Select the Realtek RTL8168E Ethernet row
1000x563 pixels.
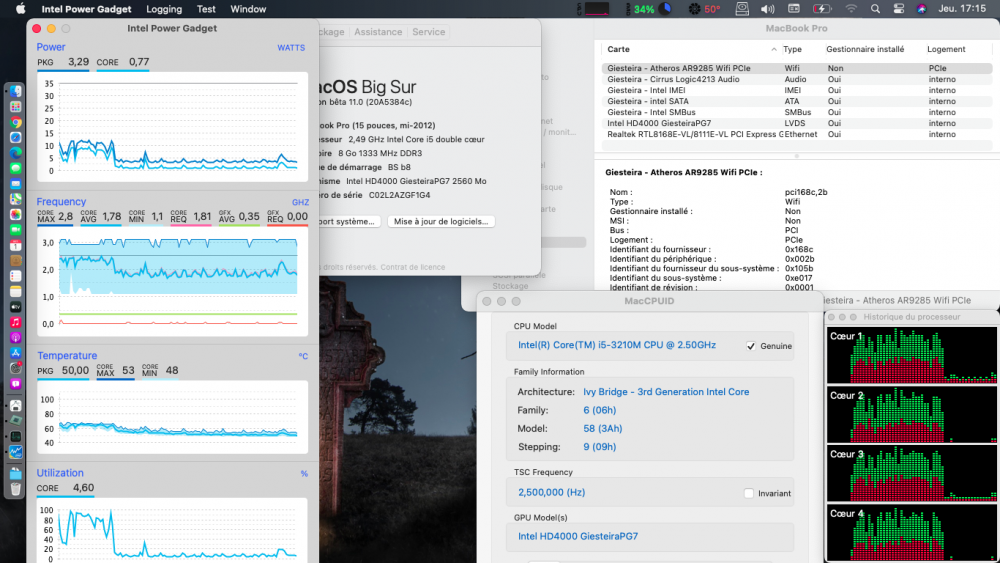(797, 134)
